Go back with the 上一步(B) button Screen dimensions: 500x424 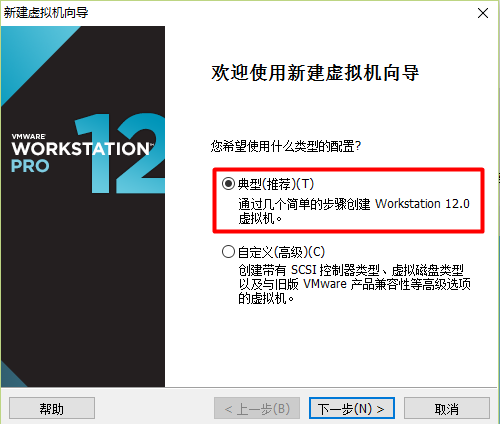coord(257,408)
